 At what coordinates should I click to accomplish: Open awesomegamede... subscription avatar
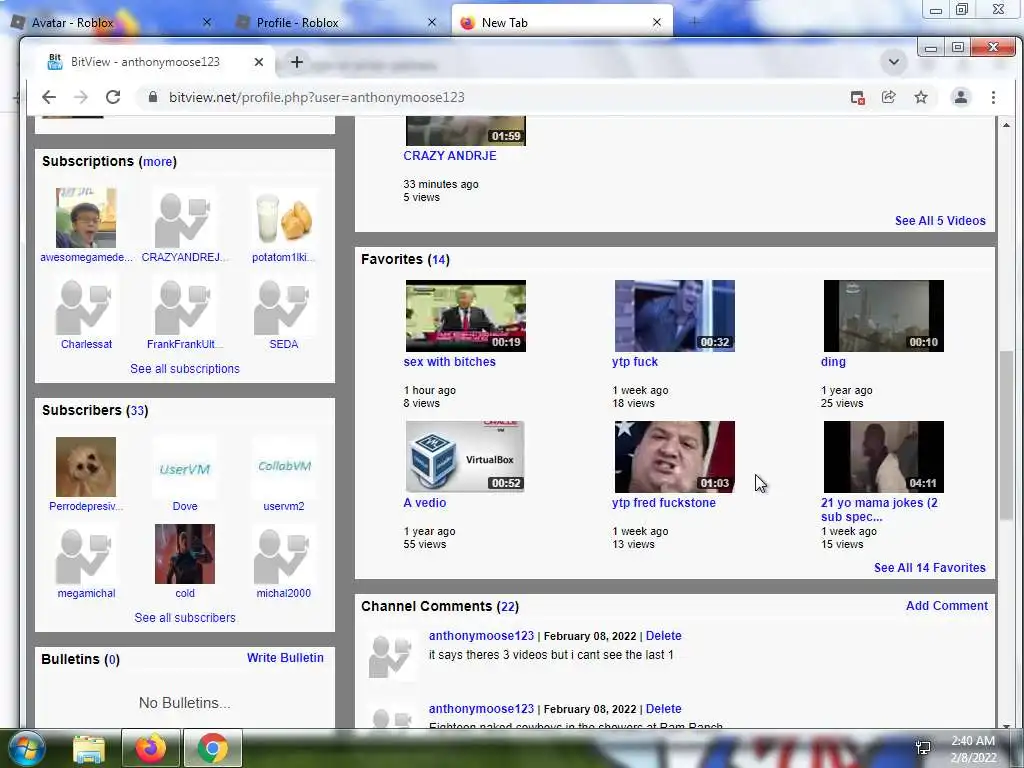86,218
